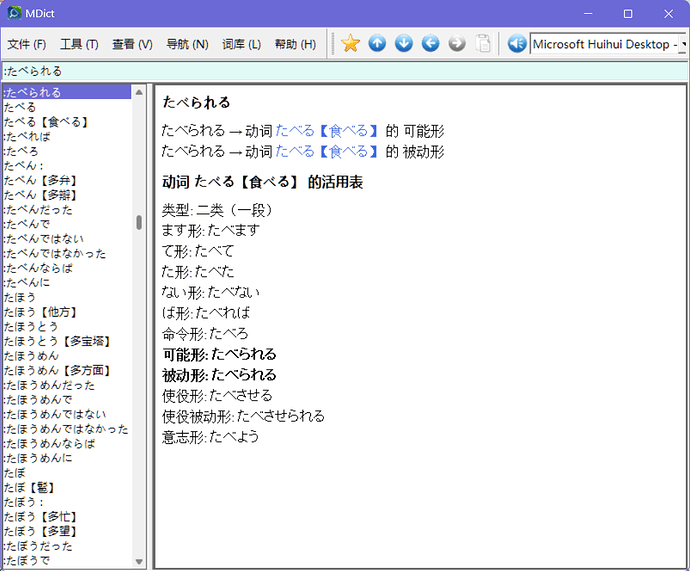
Task: Open the voice dropdown Microsoft Huihui Desktop
Action: click(608, 44)
